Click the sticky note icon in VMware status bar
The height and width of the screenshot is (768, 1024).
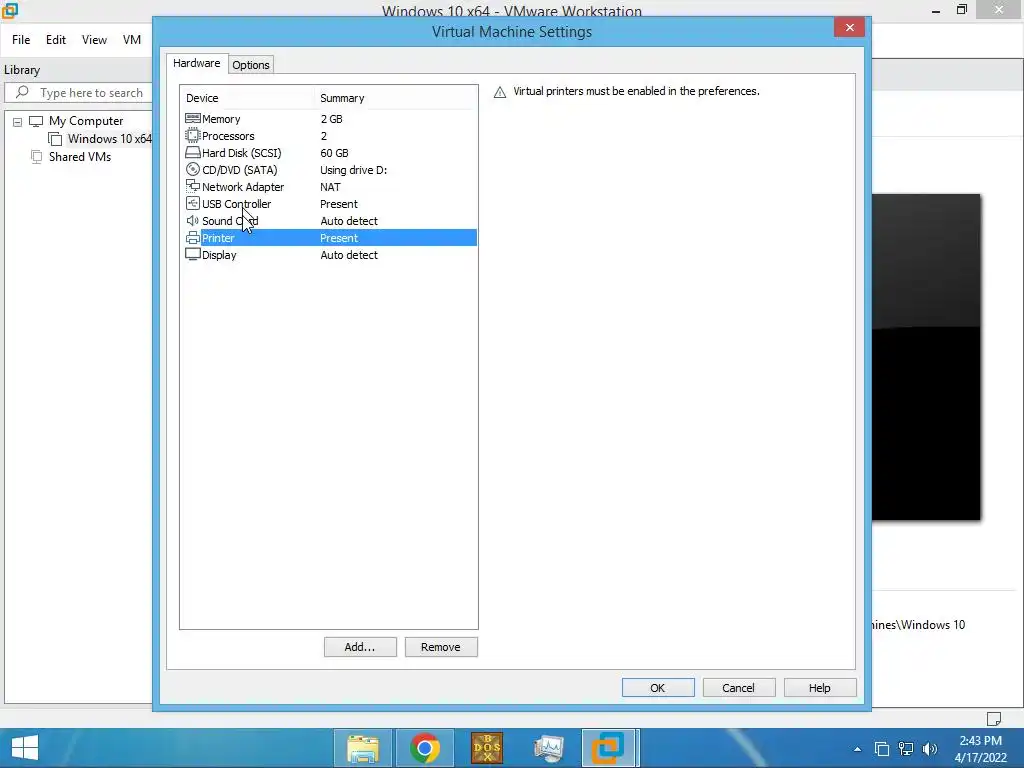pos(994,718)
